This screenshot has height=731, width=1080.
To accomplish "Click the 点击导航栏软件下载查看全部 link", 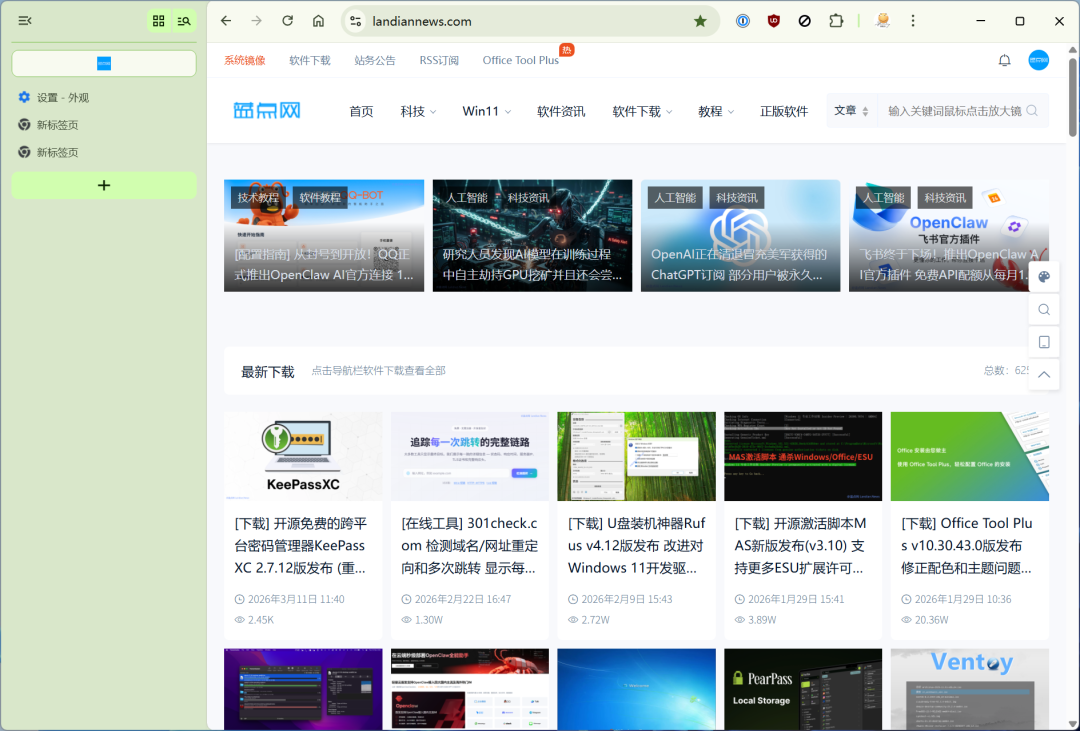I will pyautogui.click(x=379, y=370).
